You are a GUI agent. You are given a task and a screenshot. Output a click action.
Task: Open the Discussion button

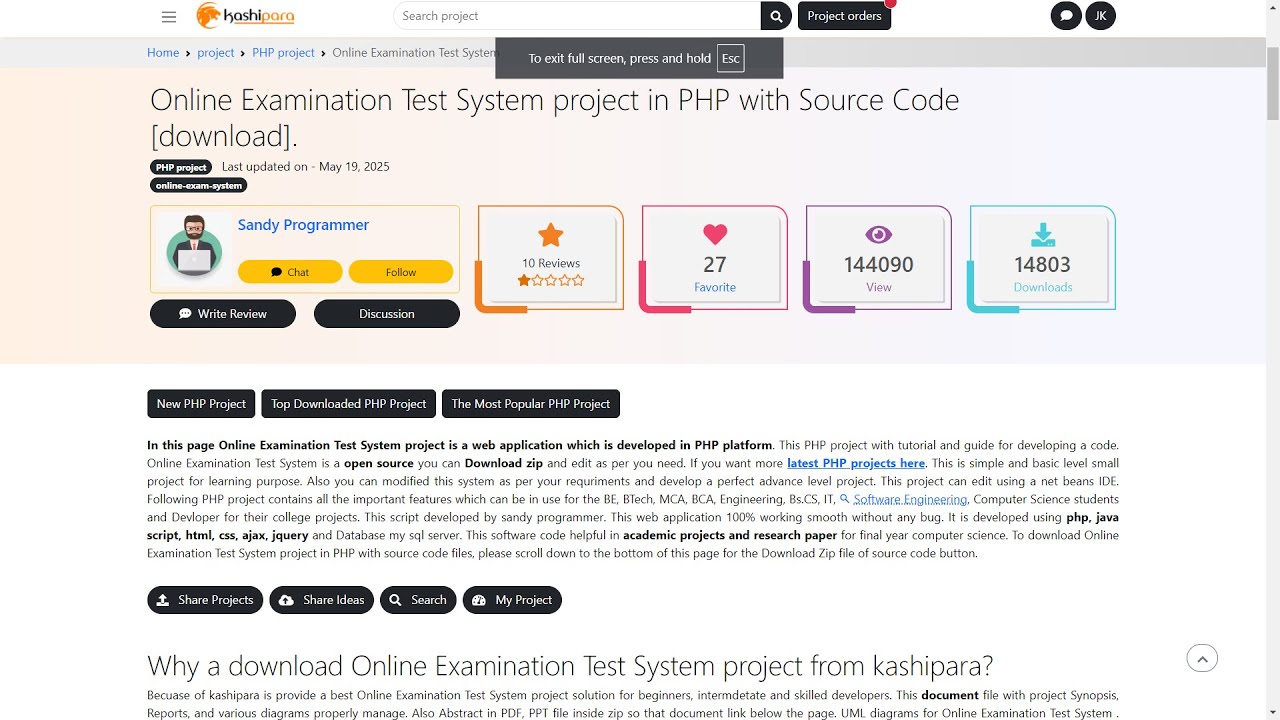[387, 314]
